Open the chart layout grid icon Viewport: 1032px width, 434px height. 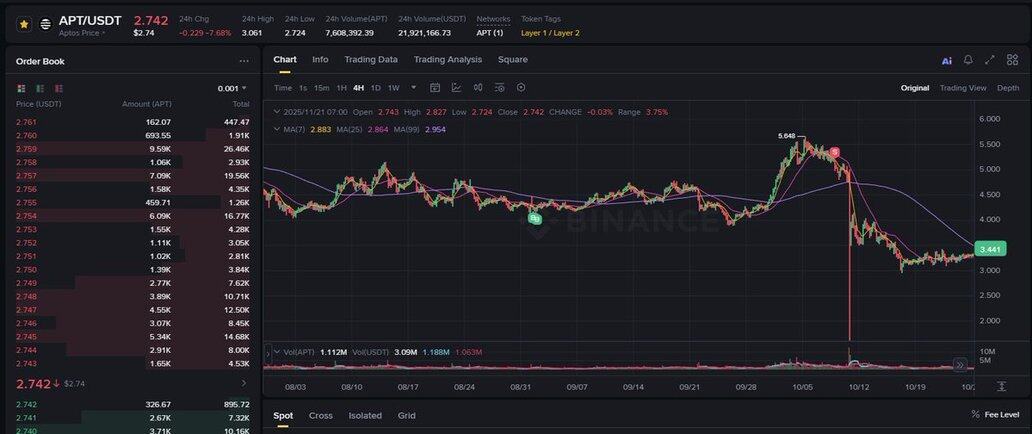tap(1012, 60)
